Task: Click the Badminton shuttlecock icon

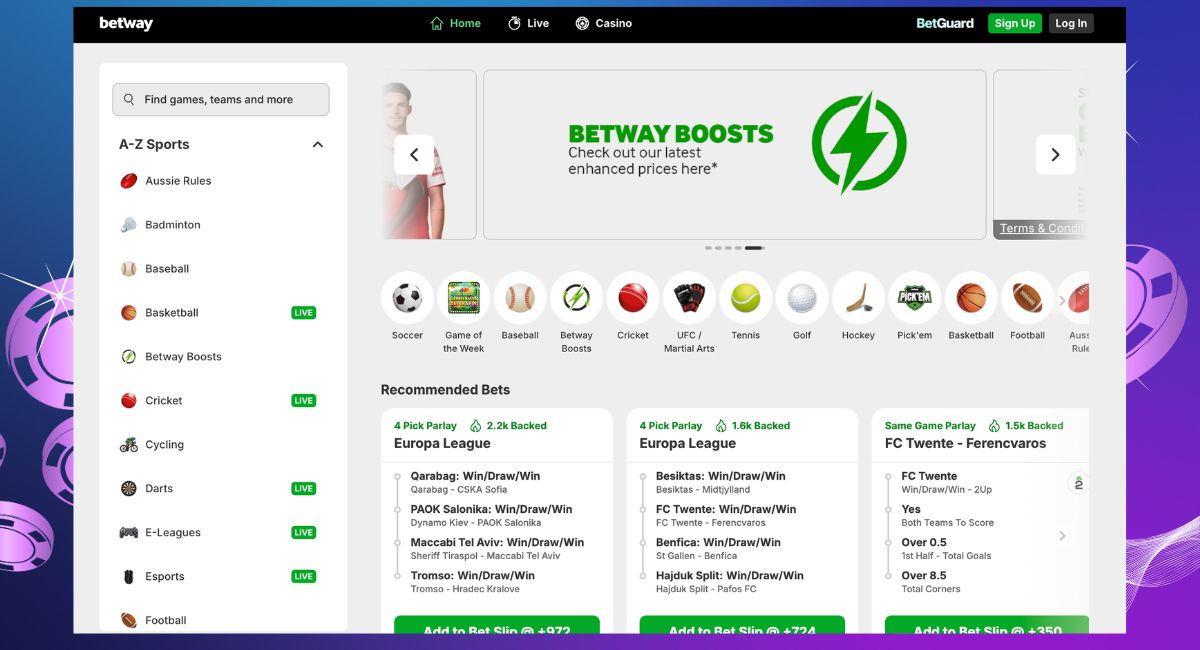Action: point(129,225)
